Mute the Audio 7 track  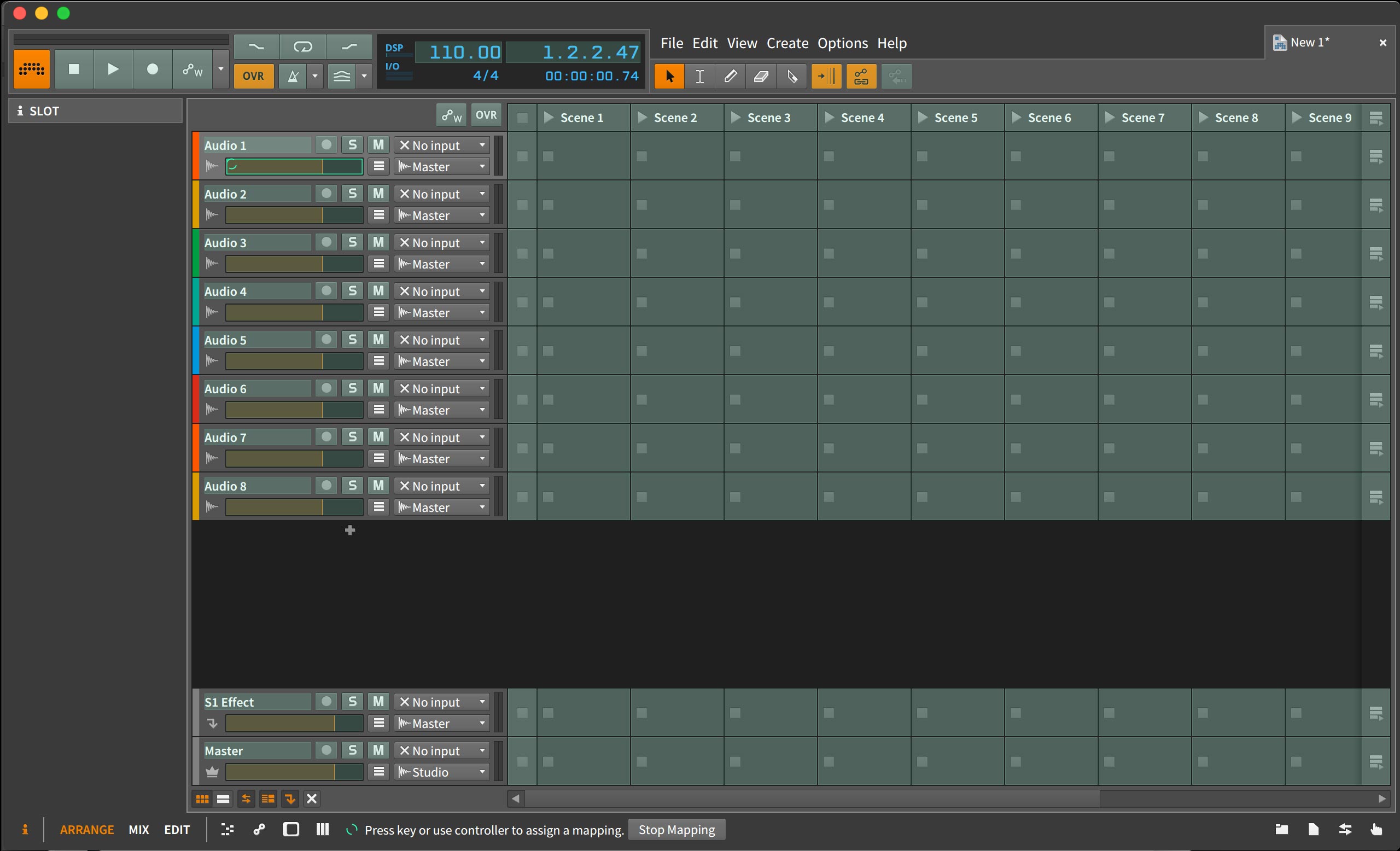click(378, 437)
